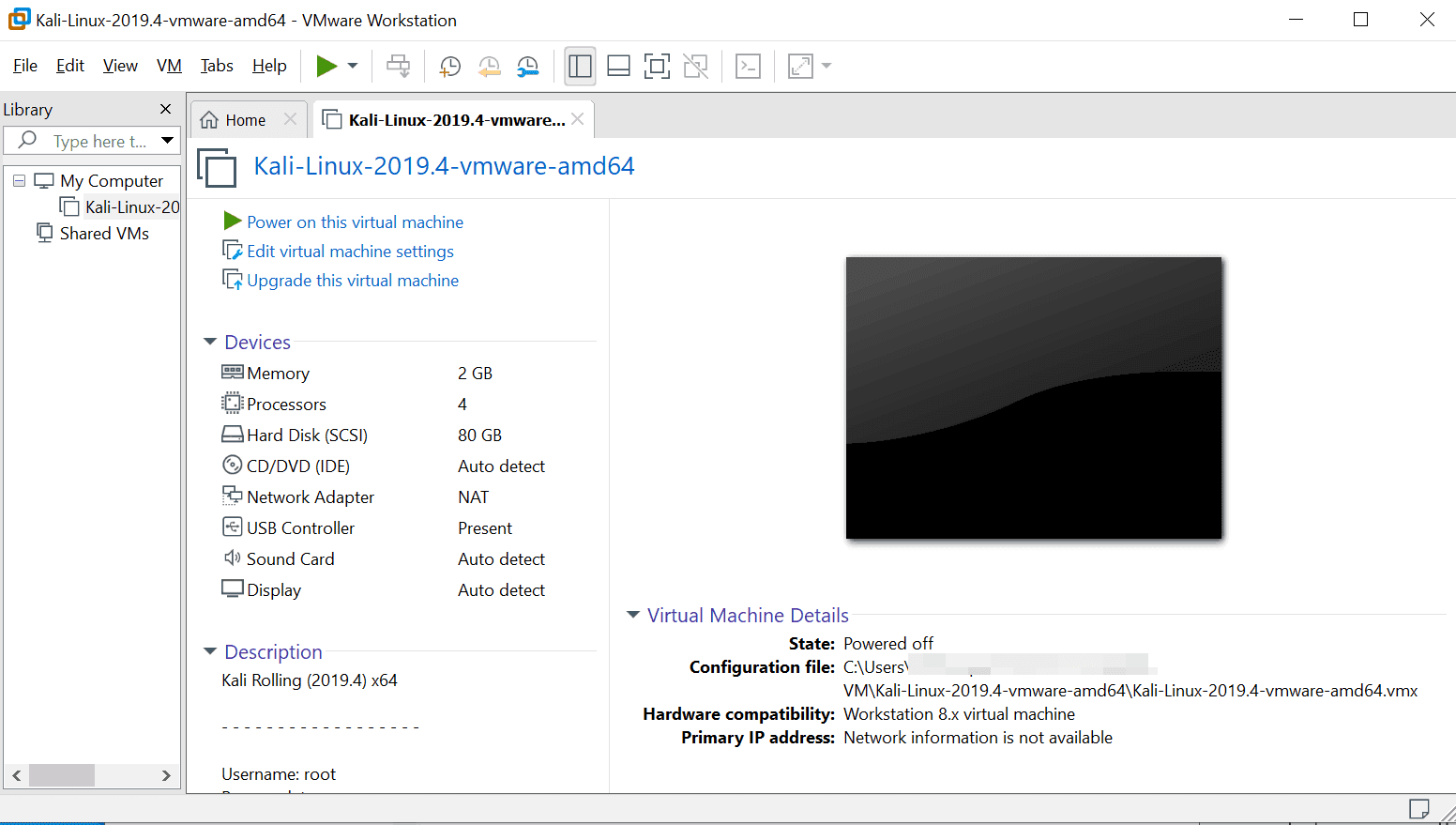Viewport: 1456px width, 825px height.
Task: Click the library horizontal scrollbar thumb
Action: tap(62, 775)
